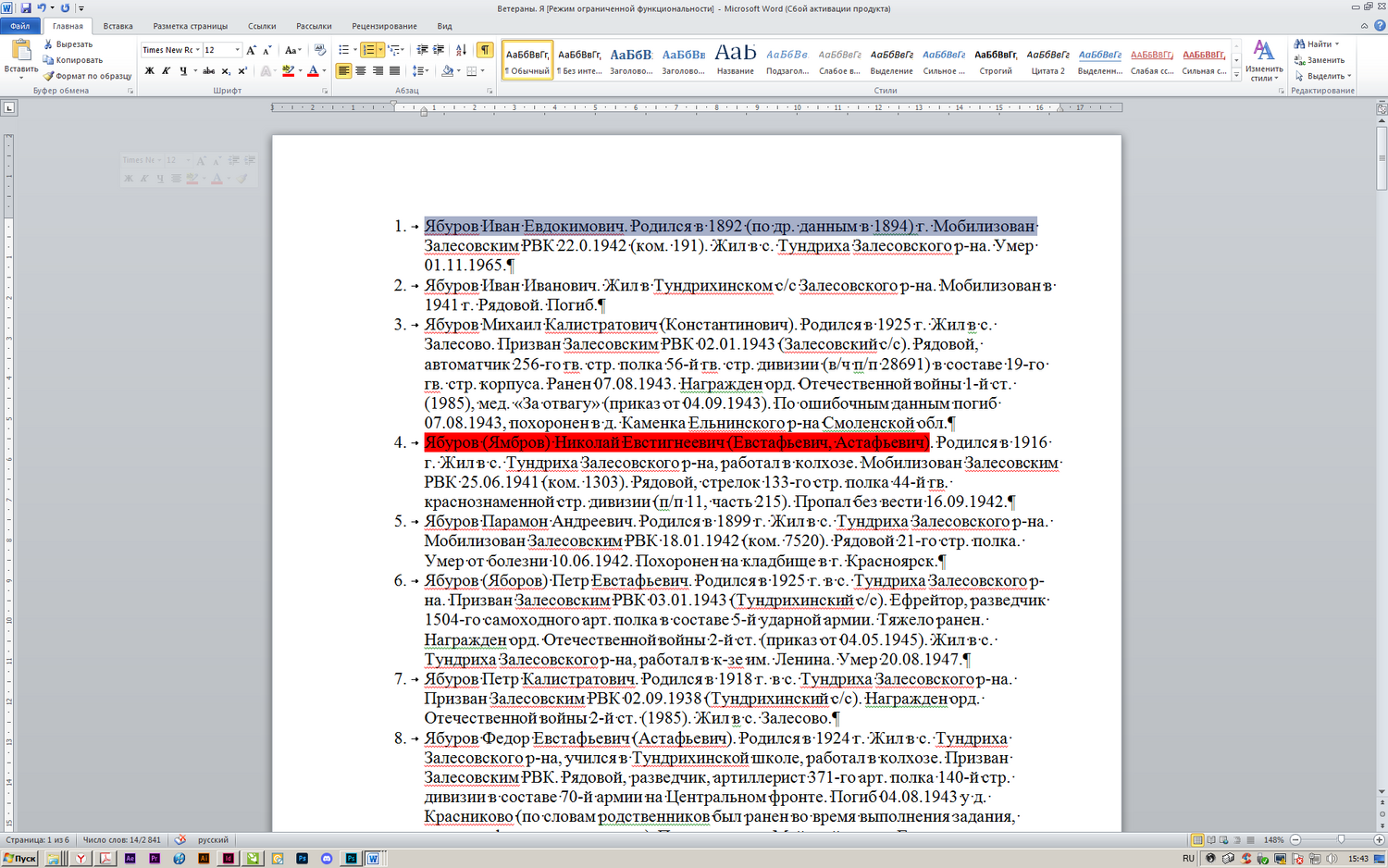Click the zoom slider in status bar

pyautogui.click(x=1341, y=839)
